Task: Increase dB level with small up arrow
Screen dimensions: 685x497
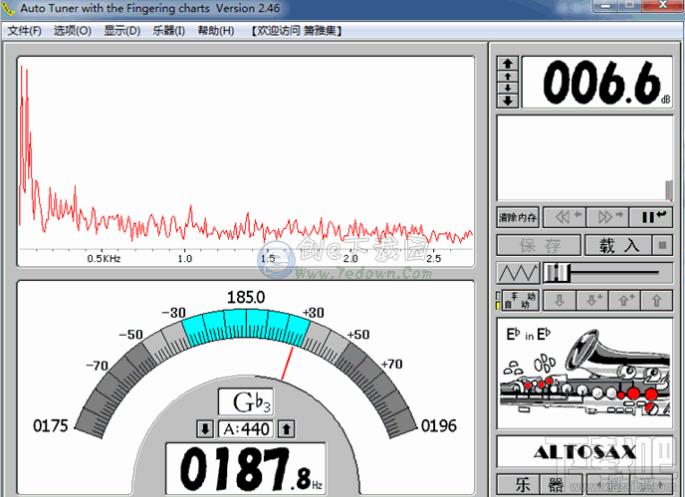Action: tap(507, 76)
